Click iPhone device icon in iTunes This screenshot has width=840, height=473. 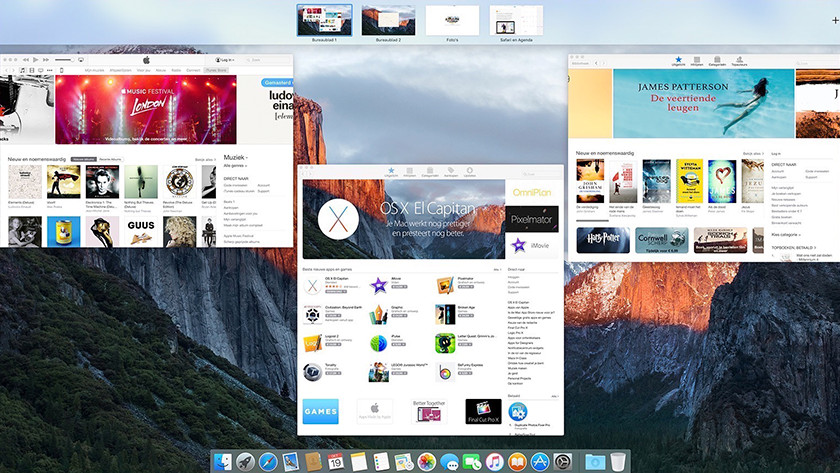tap(61, 70)
